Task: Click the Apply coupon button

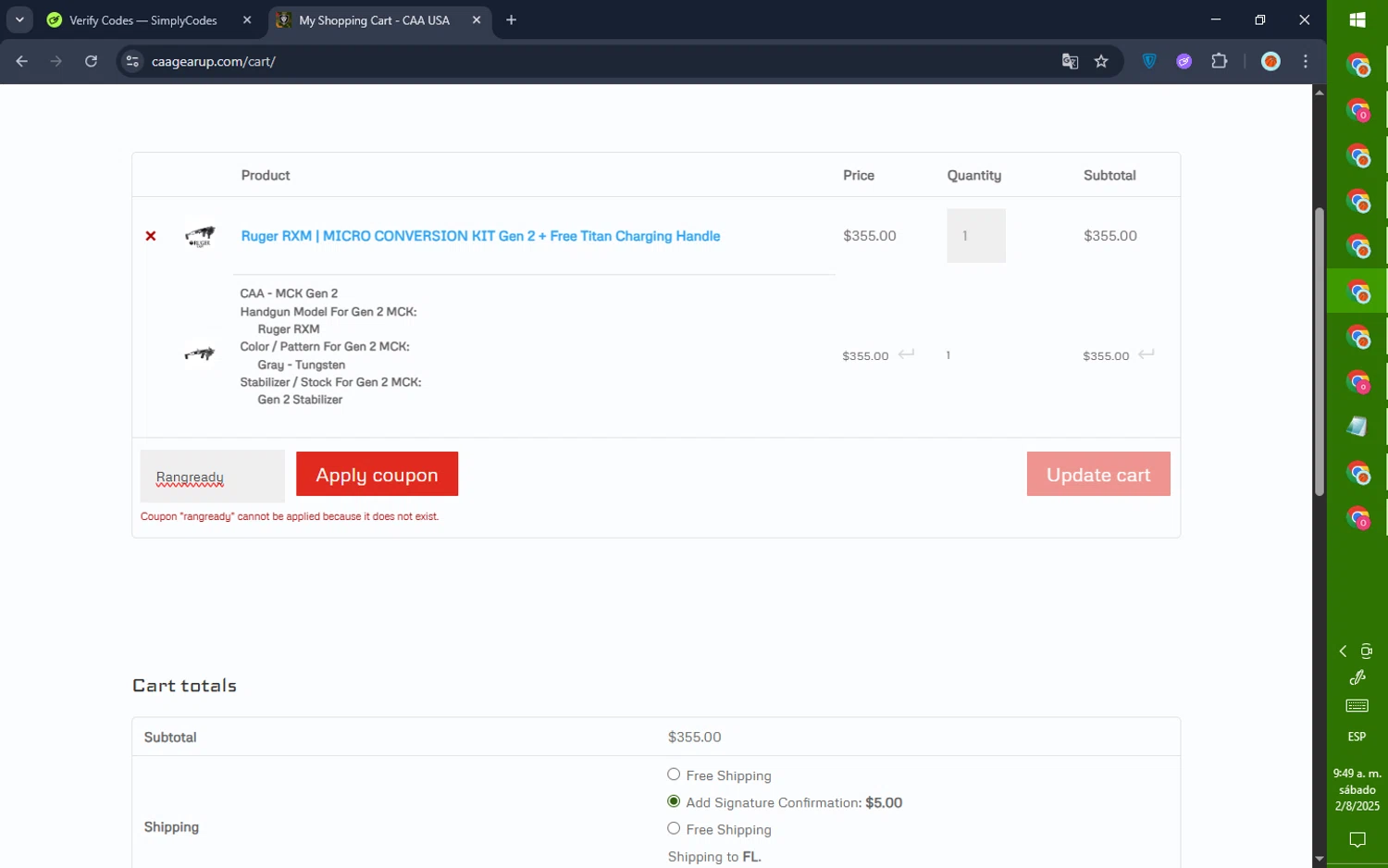Action: point(377,474)
